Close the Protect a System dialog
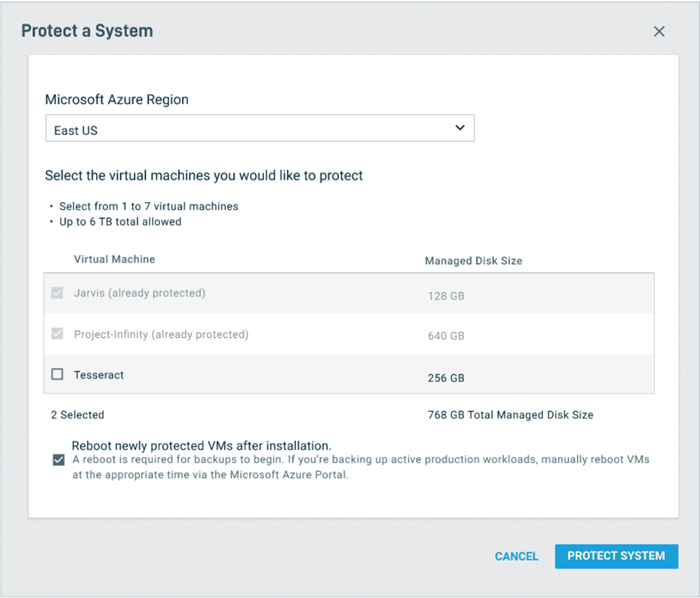Image resolution: width=700 pixels, height=598 pixels. pos(659,31)
